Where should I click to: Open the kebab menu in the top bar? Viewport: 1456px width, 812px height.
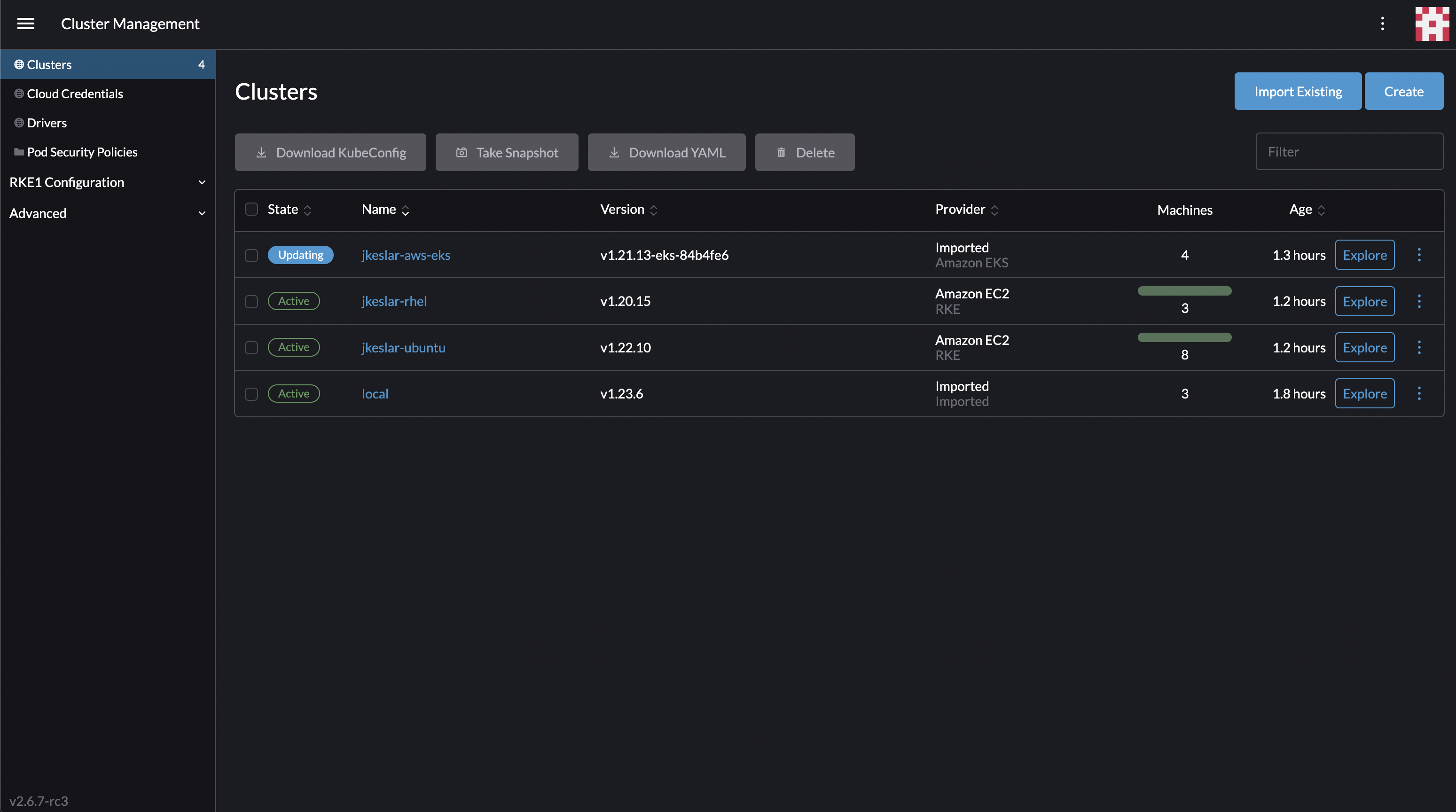coord(1383,24)
